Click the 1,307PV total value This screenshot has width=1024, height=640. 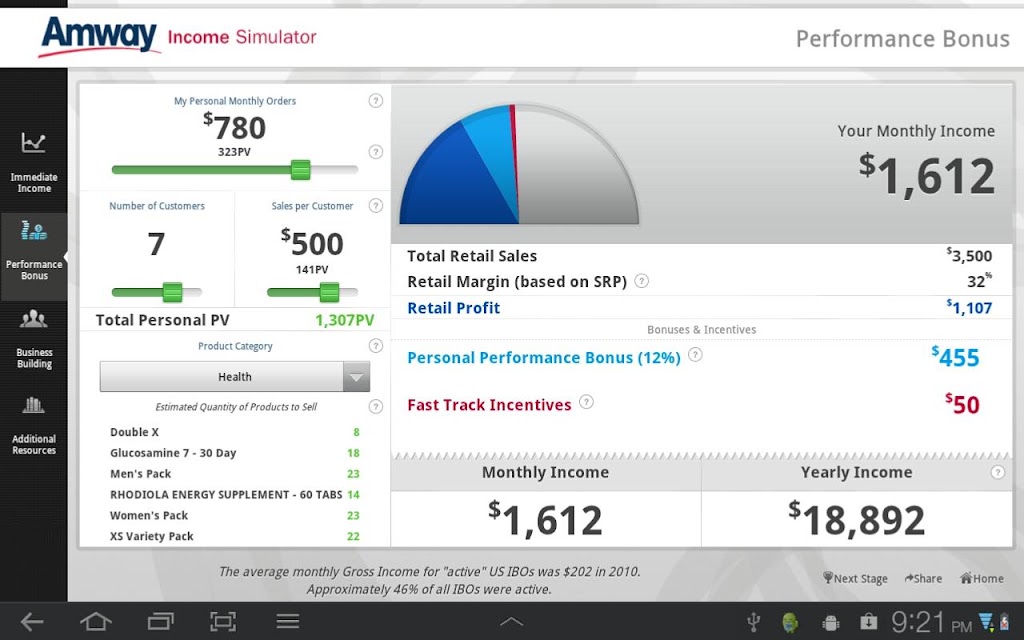click(345, 320)
